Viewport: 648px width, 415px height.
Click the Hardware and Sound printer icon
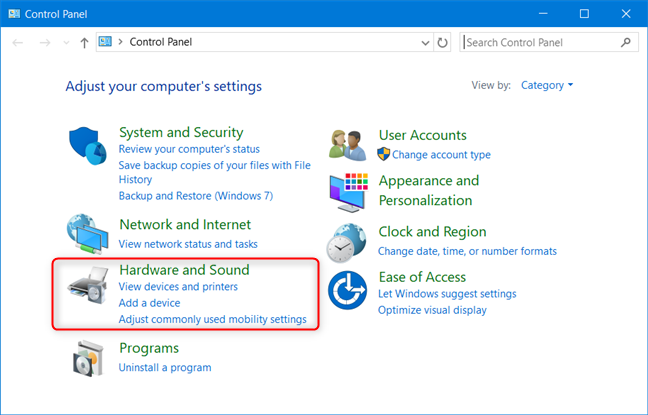coord(88,286)
